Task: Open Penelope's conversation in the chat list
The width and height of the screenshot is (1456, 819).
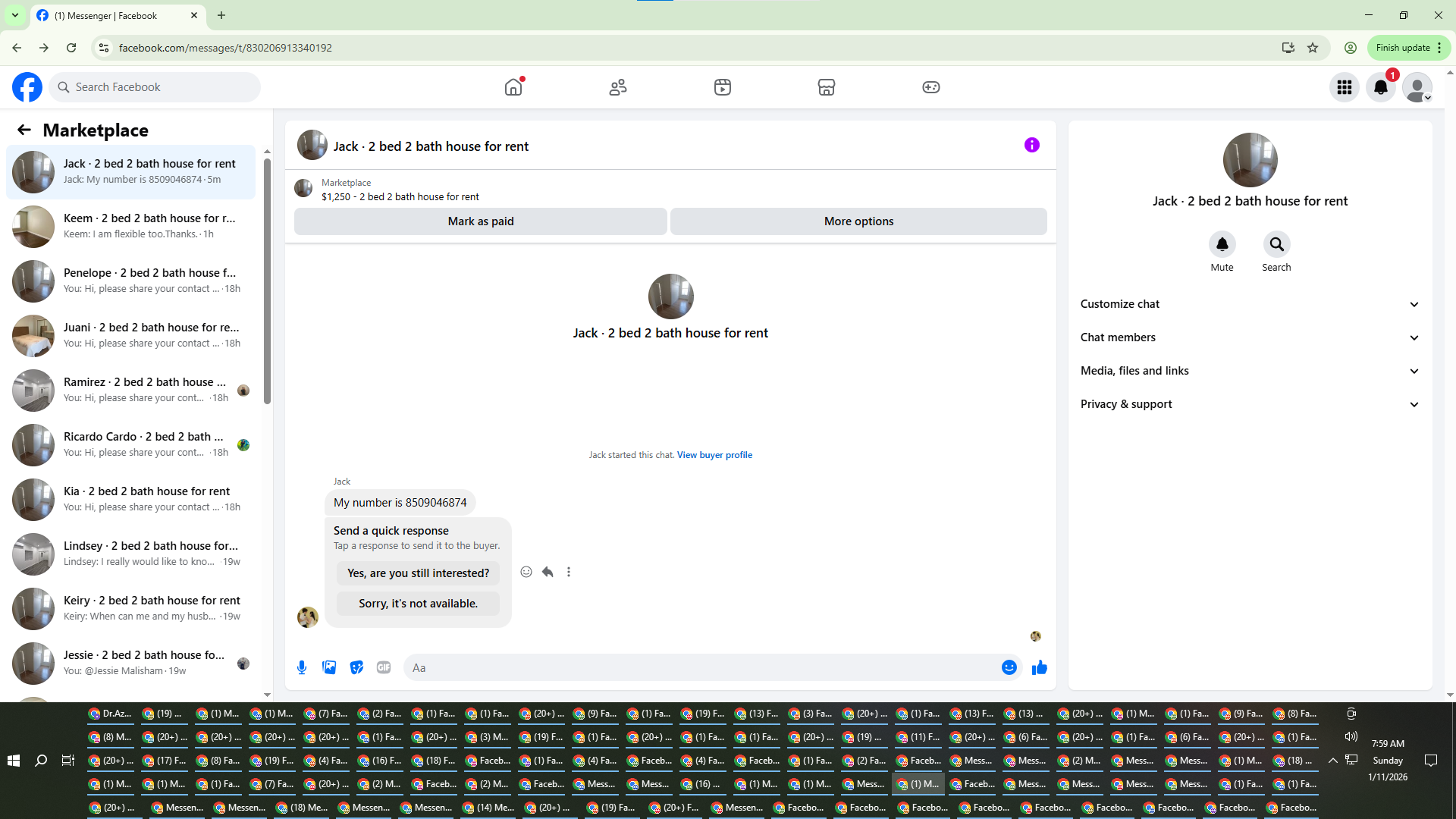Action: [x=131, y=281]
